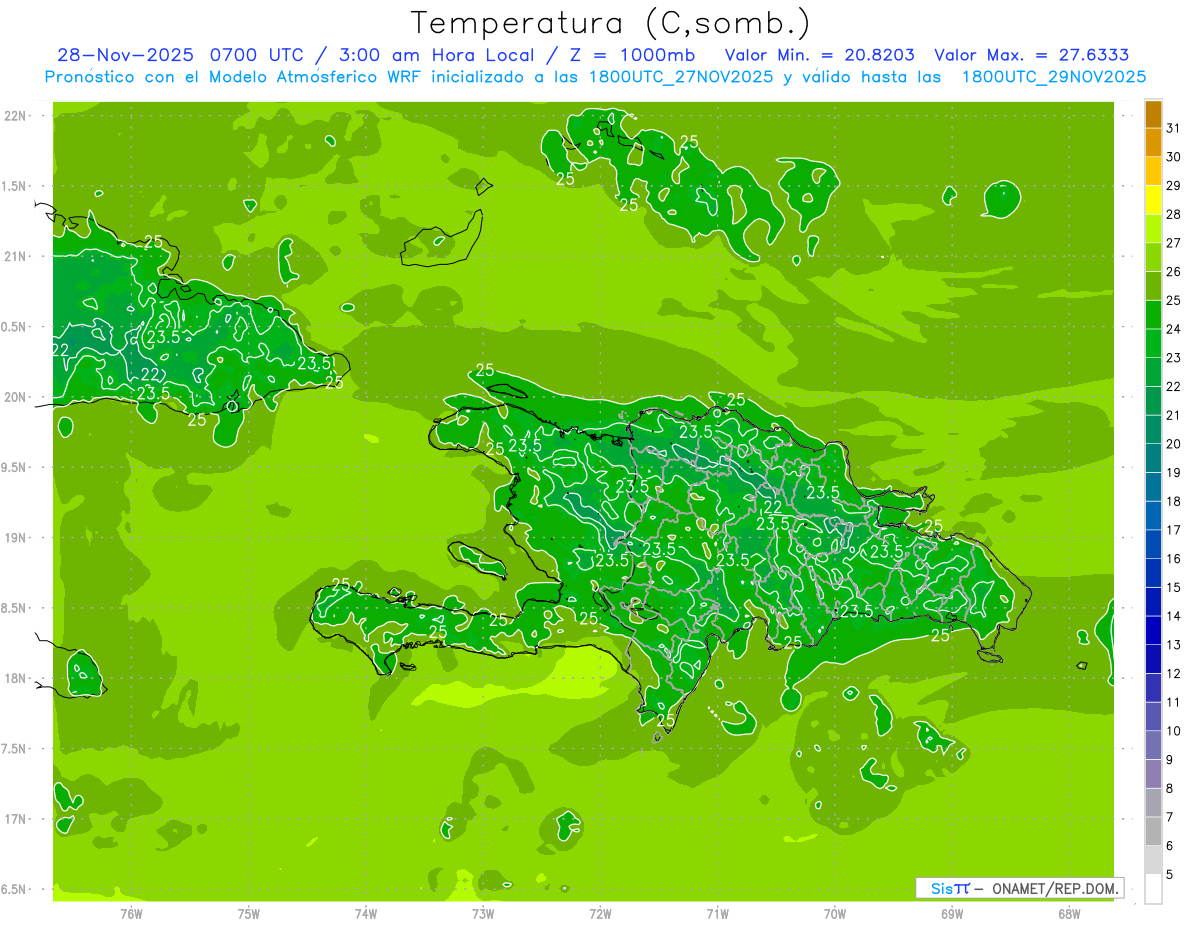Click legend value "17" on the colorbar
This screenshot has width=1200, height=927.
click(1174, 530)
